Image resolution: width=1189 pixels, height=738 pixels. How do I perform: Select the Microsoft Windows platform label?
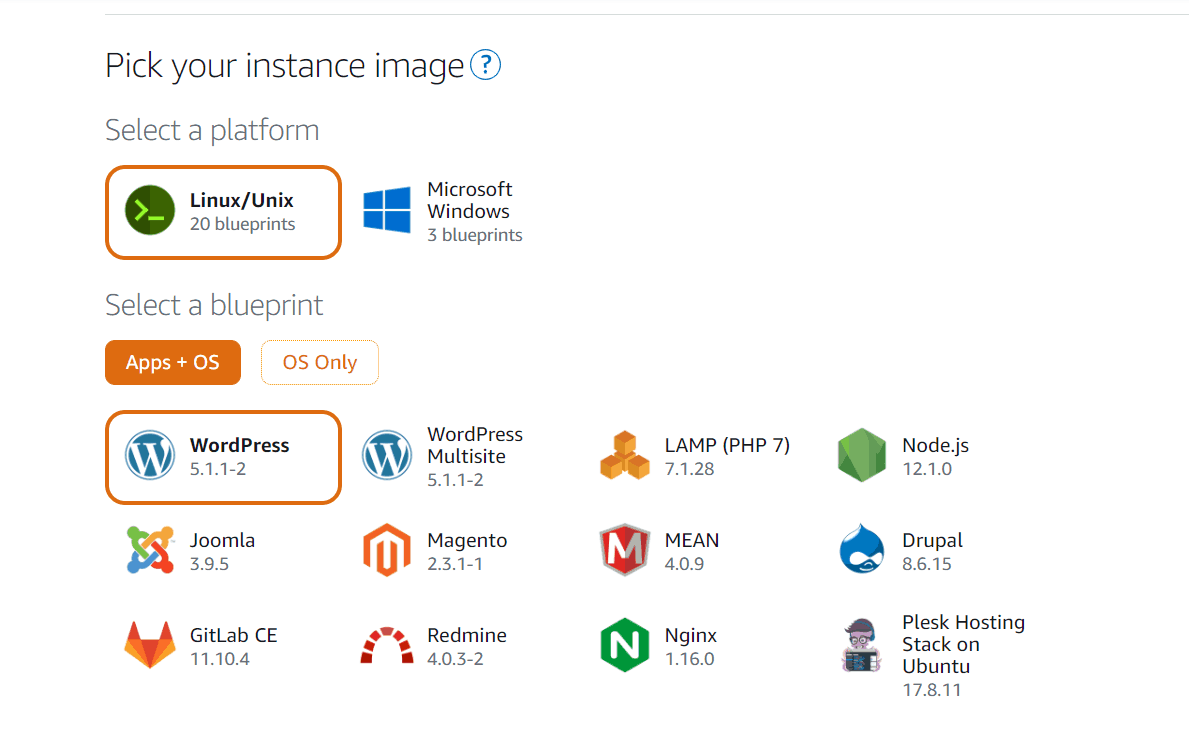click(469, 200)
